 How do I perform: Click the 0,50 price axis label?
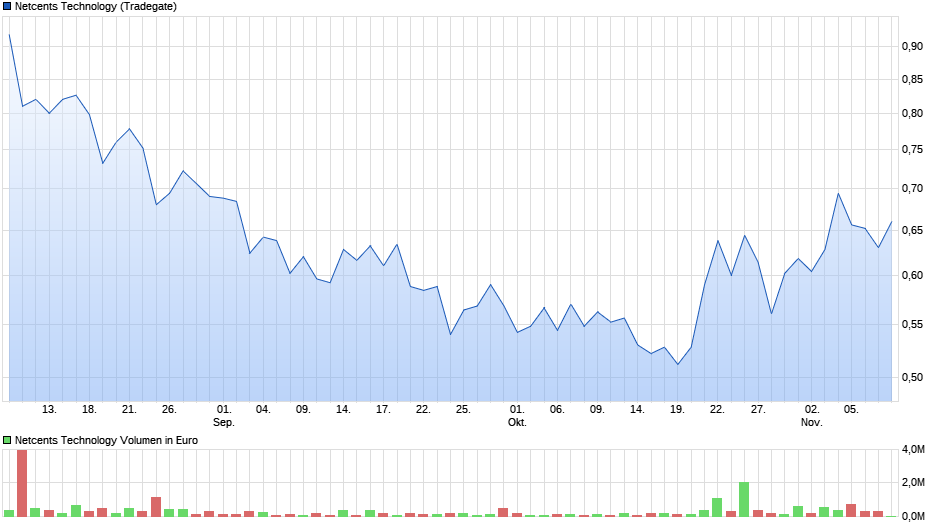pyautogui.click(x=912, y=377)
